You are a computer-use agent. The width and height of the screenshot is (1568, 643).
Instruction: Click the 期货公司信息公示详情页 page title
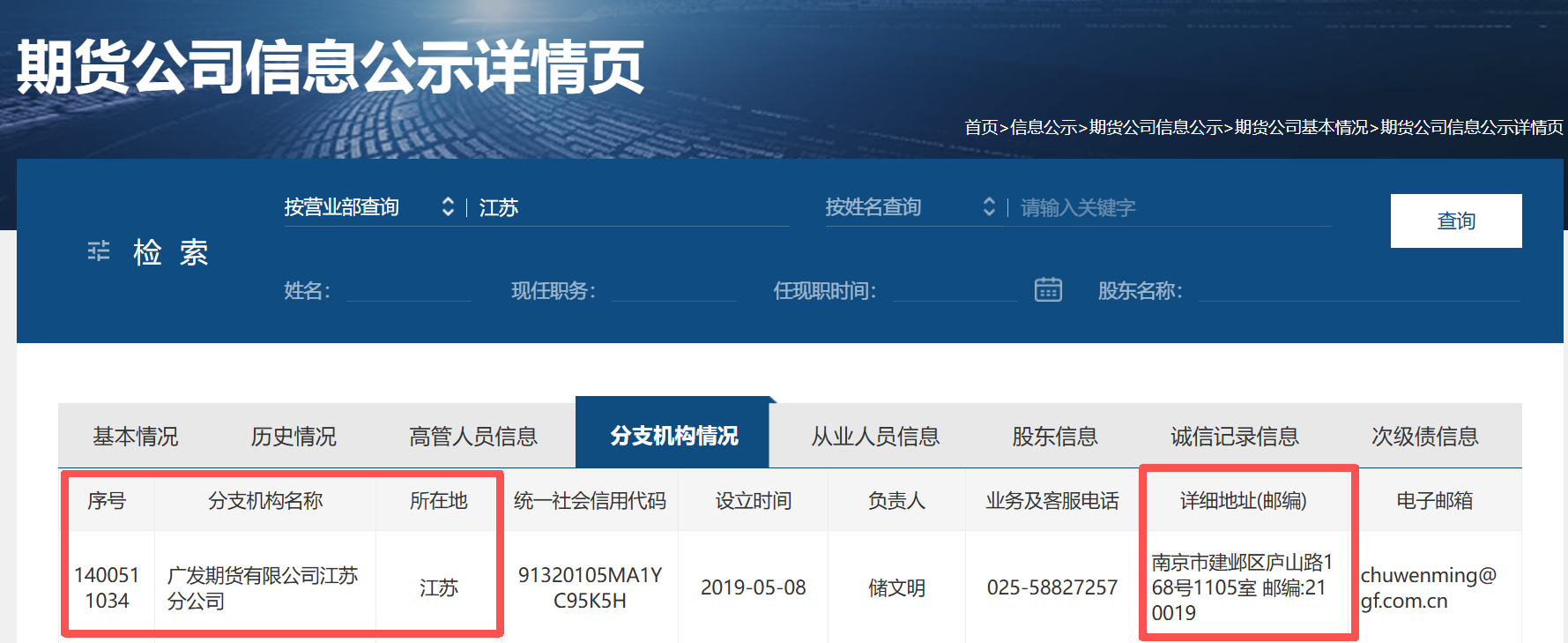331,67
